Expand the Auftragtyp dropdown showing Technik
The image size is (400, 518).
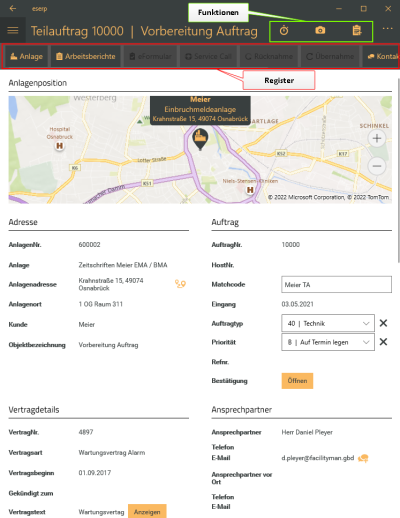(328, 323)
